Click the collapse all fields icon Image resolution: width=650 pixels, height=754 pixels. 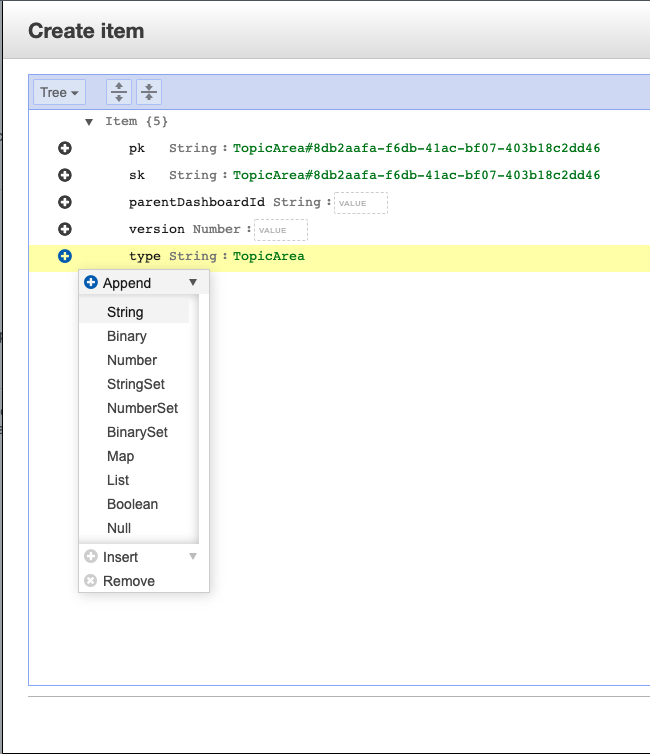pyautogui.click(x=149, y=92)
